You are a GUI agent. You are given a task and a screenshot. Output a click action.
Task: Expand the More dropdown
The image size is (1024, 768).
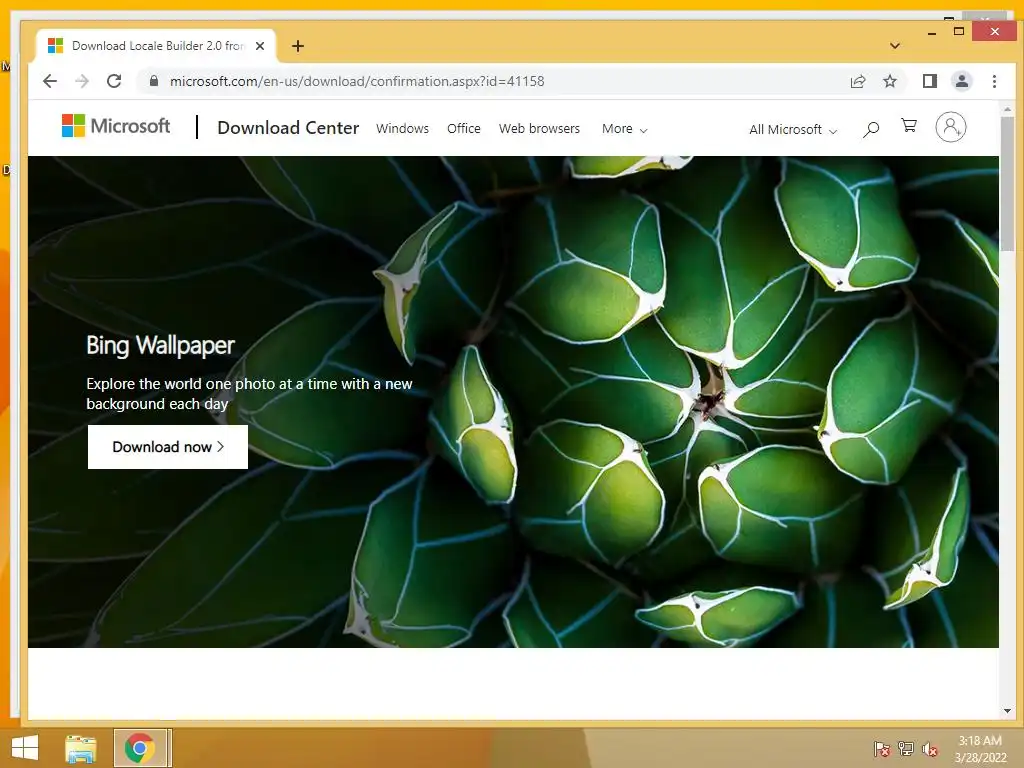click(624, 129)
